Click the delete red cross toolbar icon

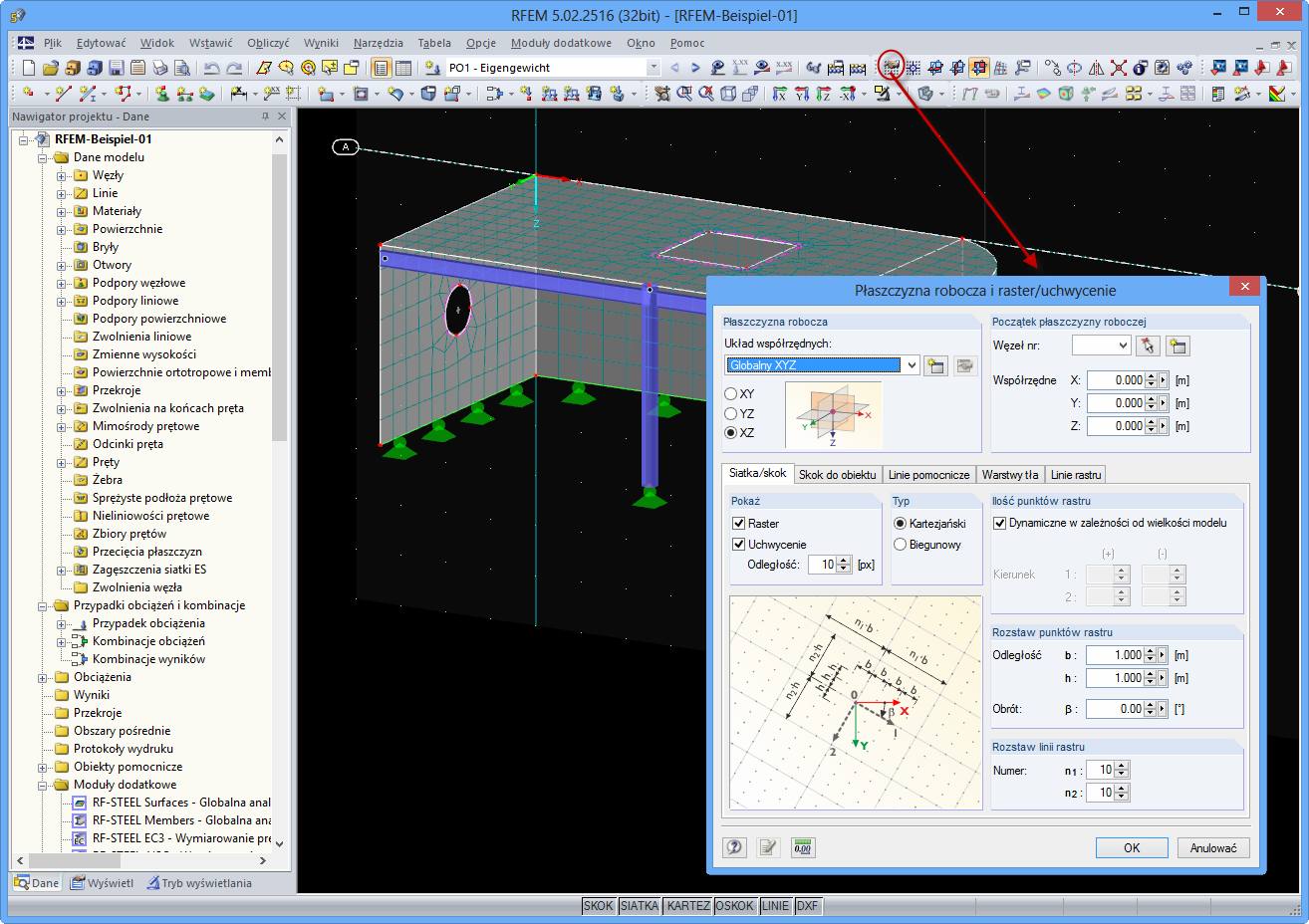pyautogui.click(x=1118, y=68)
